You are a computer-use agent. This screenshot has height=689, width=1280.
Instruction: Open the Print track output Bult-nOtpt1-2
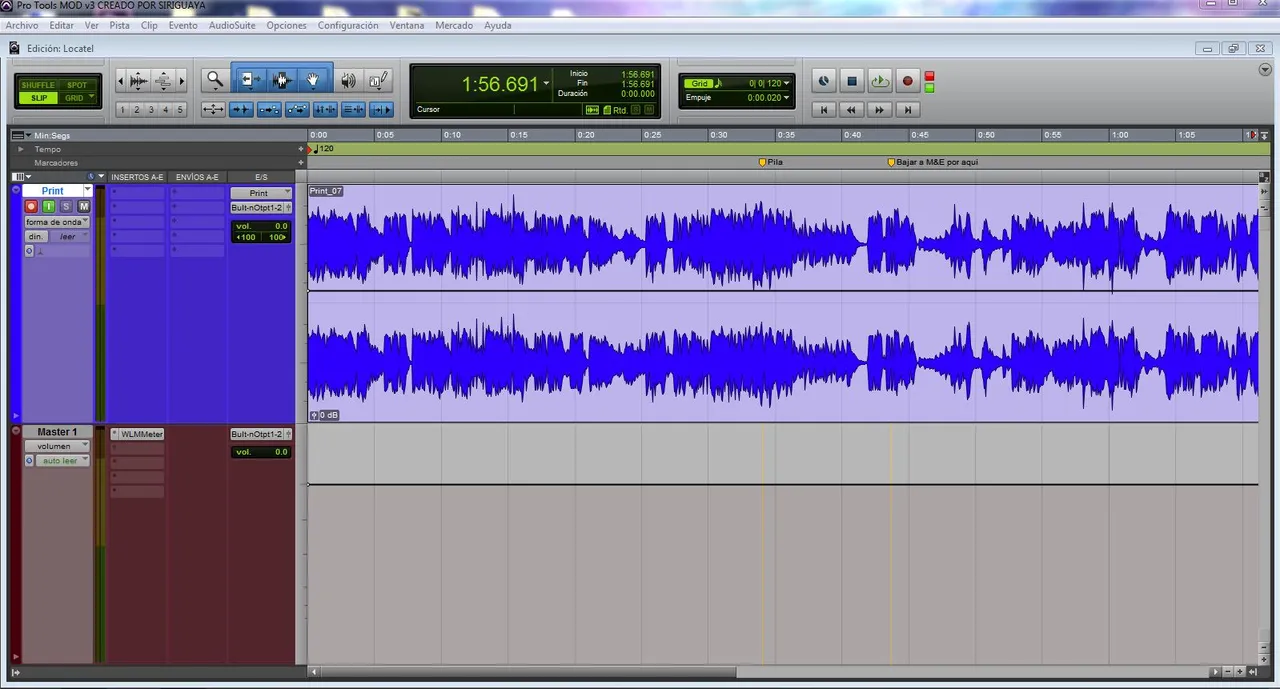[x=258, y=208]
